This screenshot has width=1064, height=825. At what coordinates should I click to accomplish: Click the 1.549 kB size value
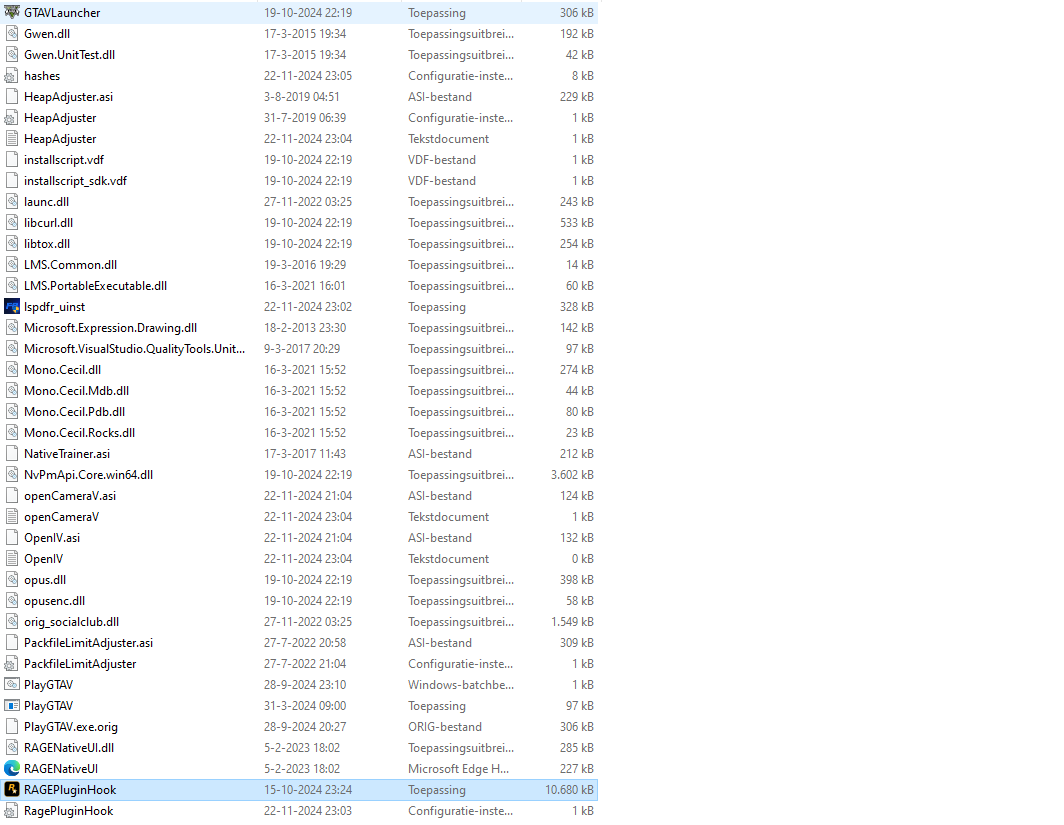coord(572,621)
